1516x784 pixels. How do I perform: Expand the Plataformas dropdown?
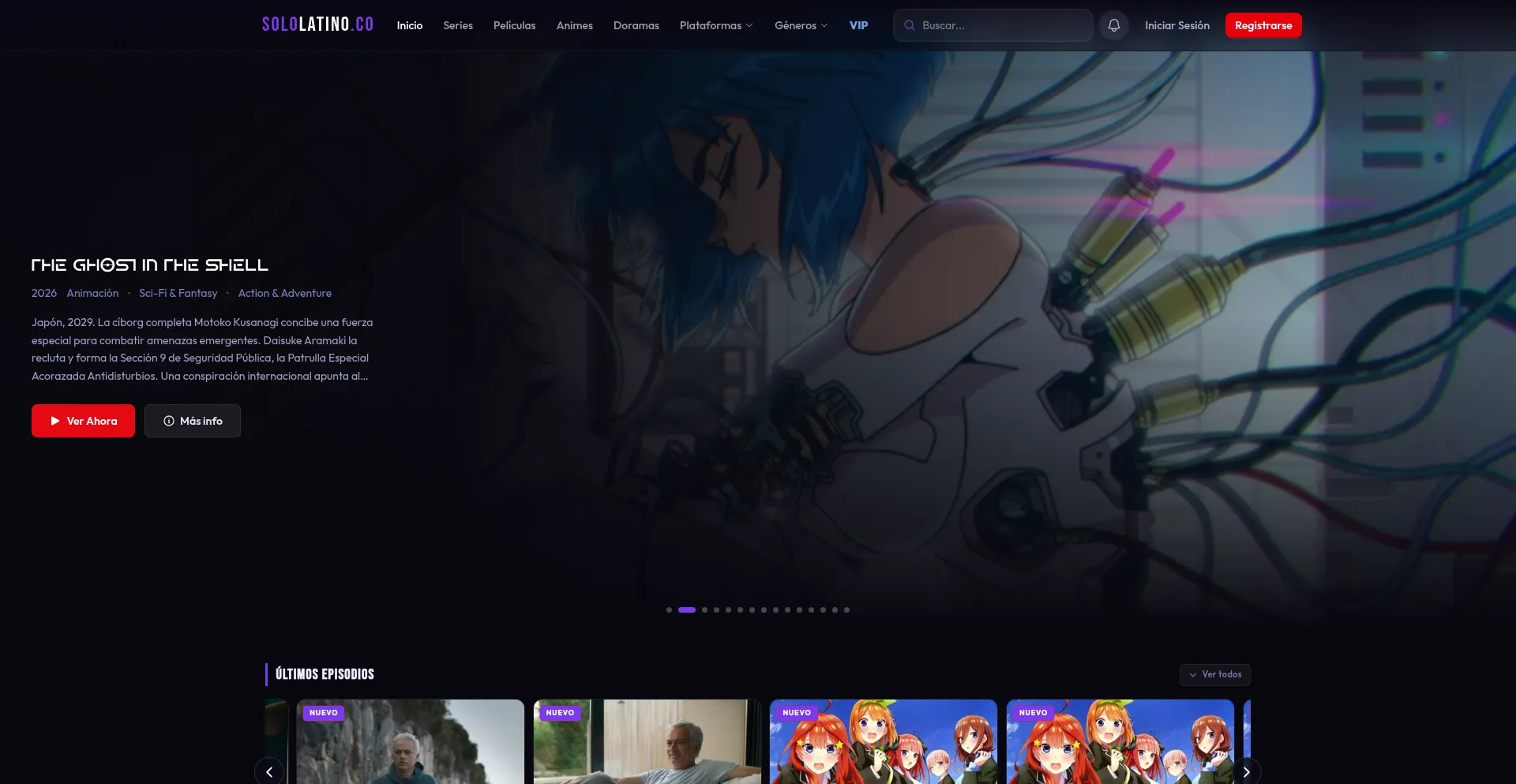pos(716,25)
